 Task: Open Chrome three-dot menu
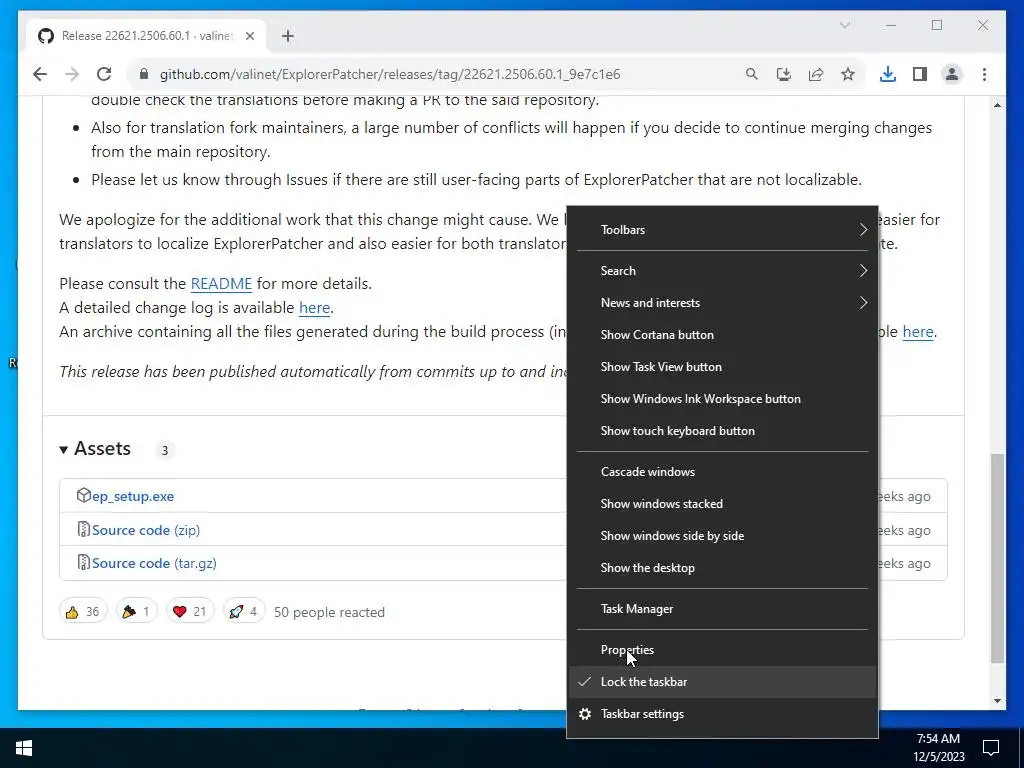click(984, 74)
